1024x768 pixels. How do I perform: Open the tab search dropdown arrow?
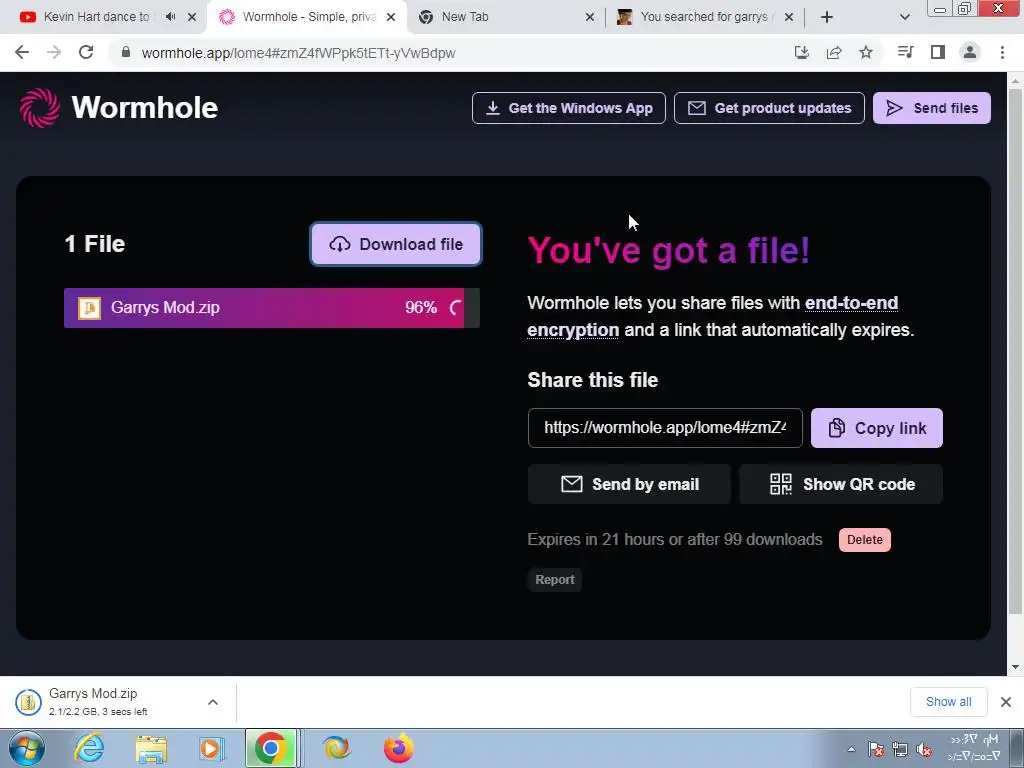coord(904,17)
